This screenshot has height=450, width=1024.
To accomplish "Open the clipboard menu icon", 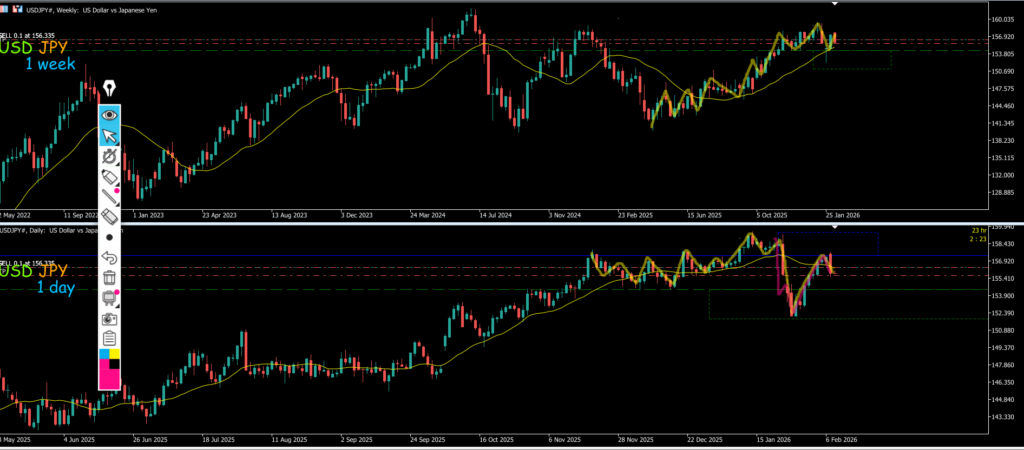I will click(x=110, y=338).
